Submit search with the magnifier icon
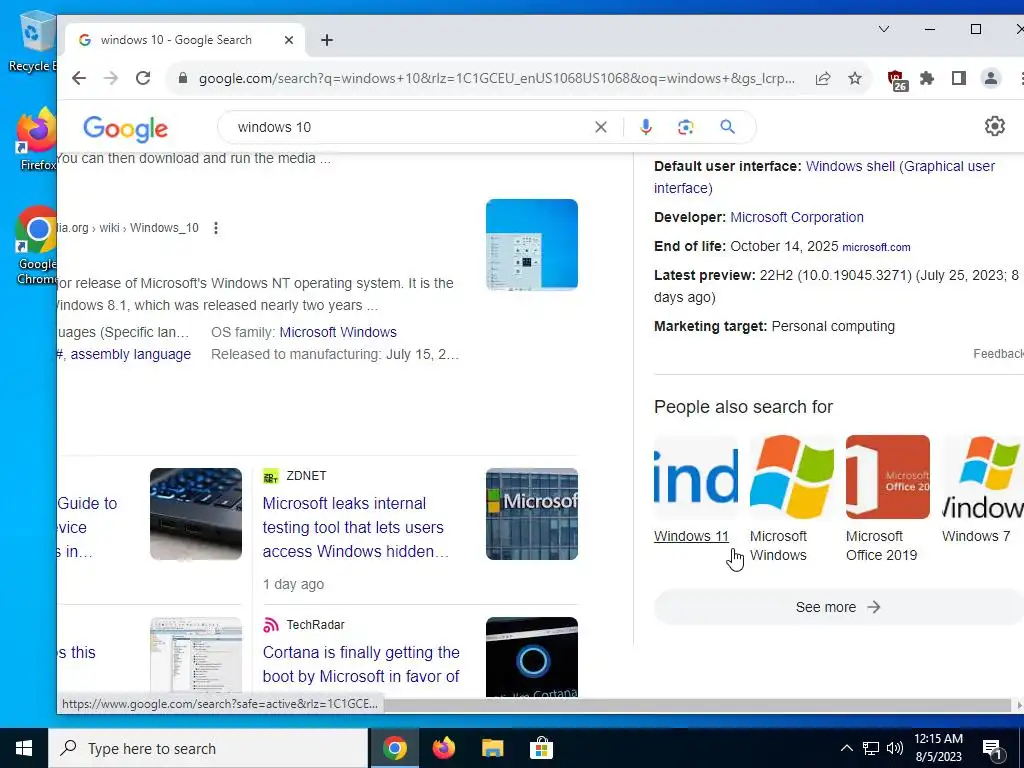 tap(728, 127)
